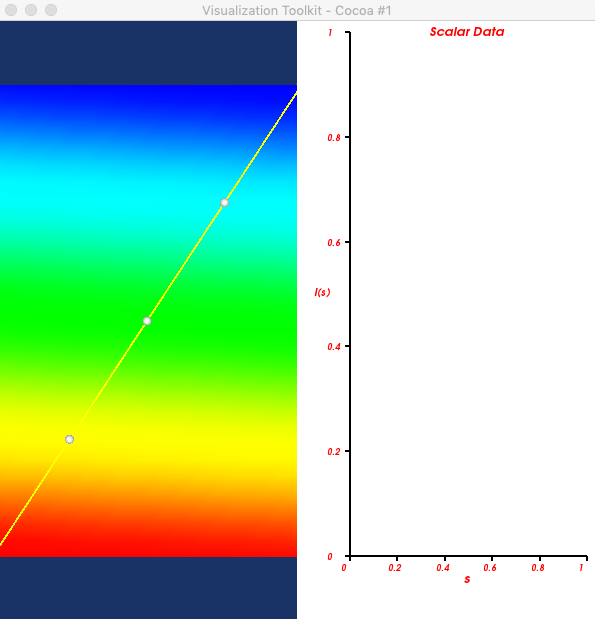The image size is (595, 619).
Task: Click the 0.6 tick on the vertical axis
Action: tap(334, 242)
